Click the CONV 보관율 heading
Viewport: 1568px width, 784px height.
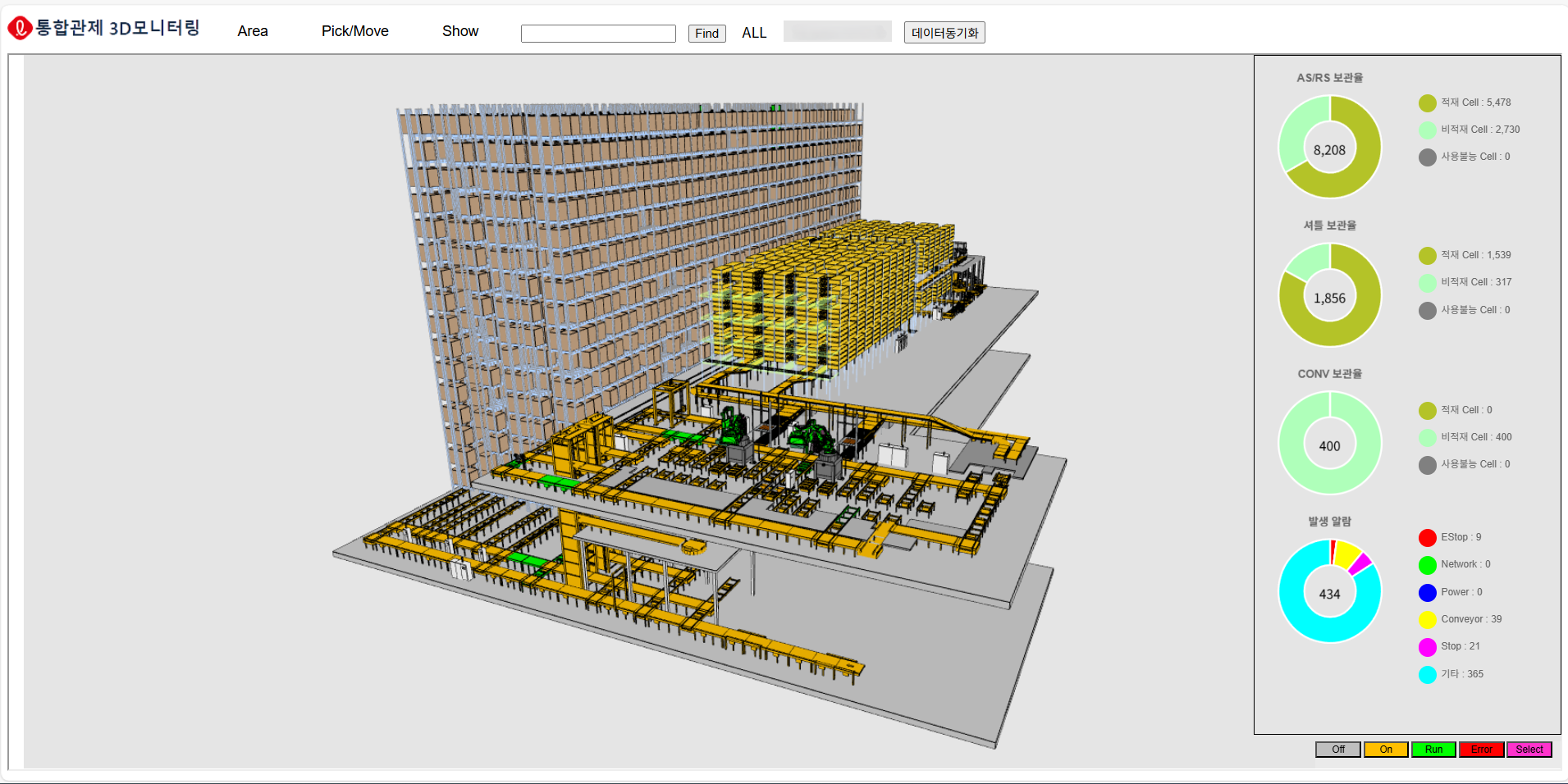1329,374
